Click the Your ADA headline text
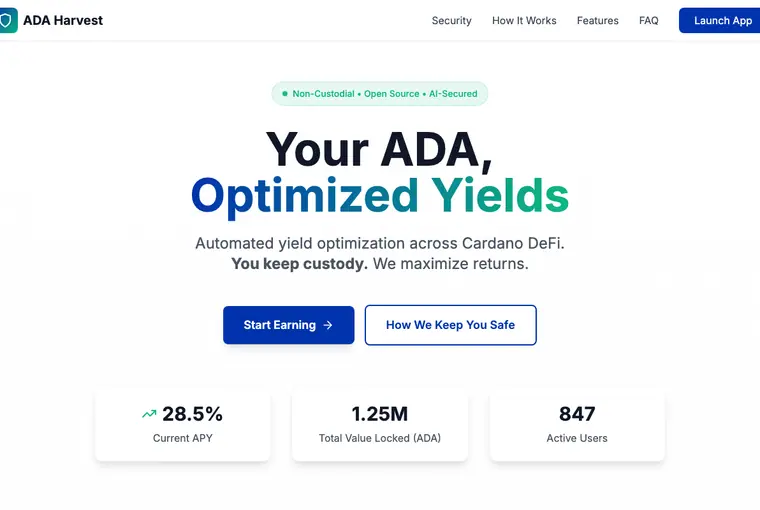This screenshot has height=510, width=760. tap(380, 150)
